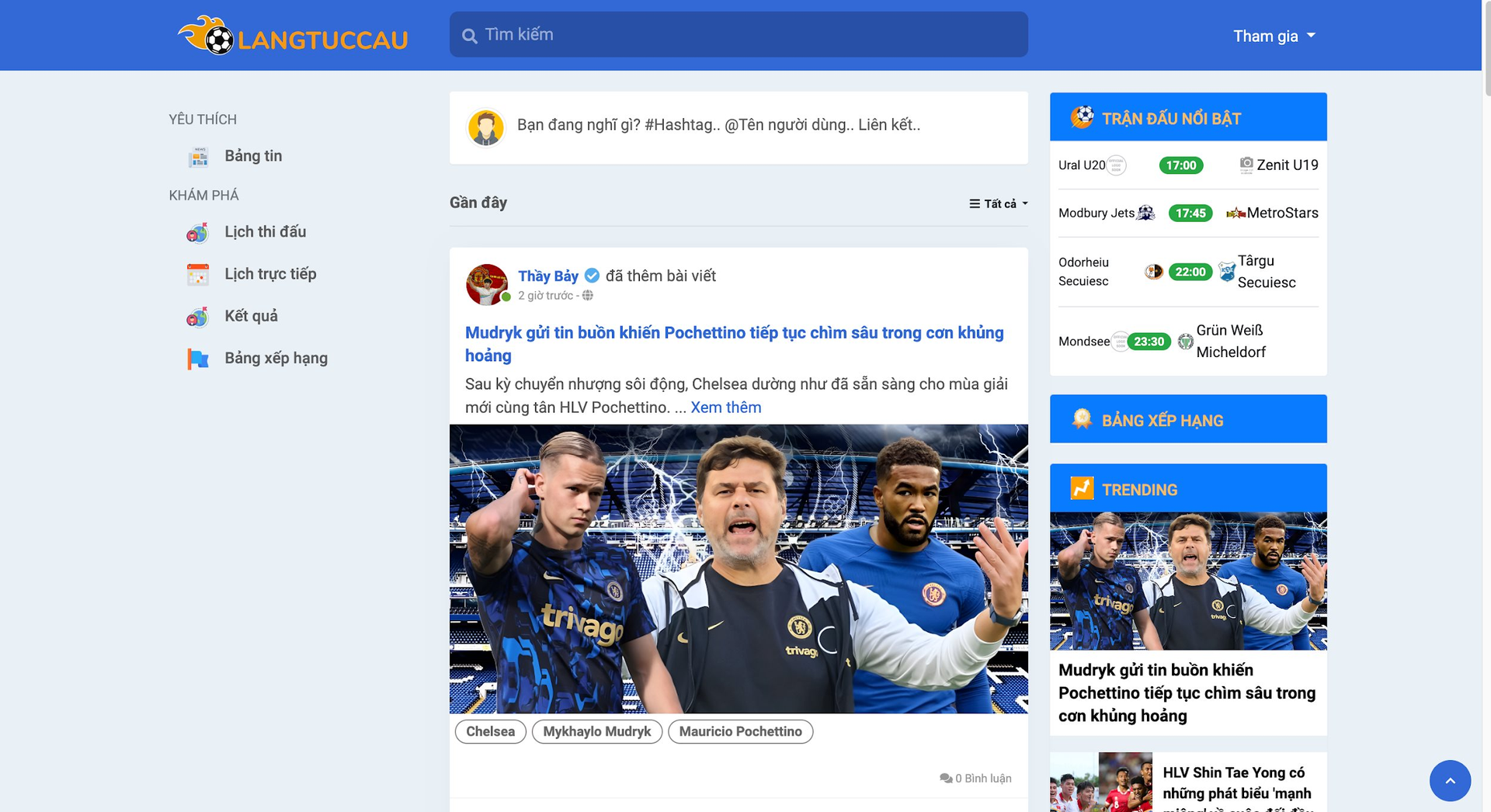Screen dimensions: 1491x812
Task: Open Bảng xếp hạng via its flag icon
Action: pyautogui.click(x=198, y=358)
